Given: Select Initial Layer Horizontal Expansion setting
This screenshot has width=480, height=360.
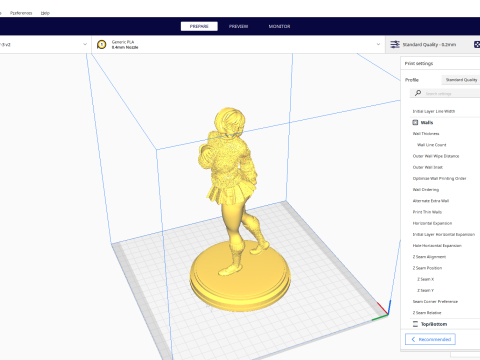Looking at the screenshot, I should [444, 234].
